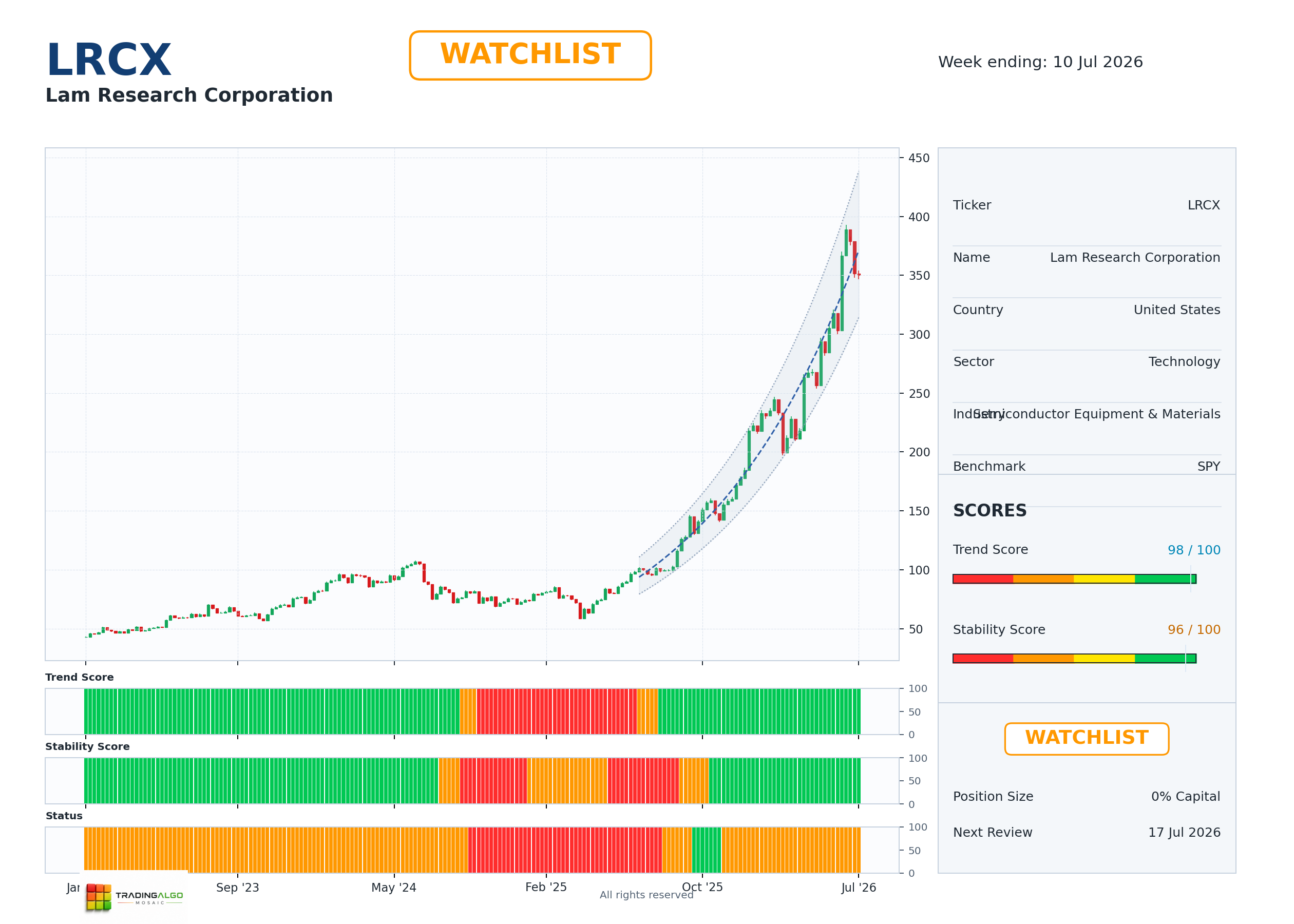The width and height of the screenshot is (1294, 924).
Task: Click the Trend Score gauge bar in SCORES
Action: coord(1074,579)
